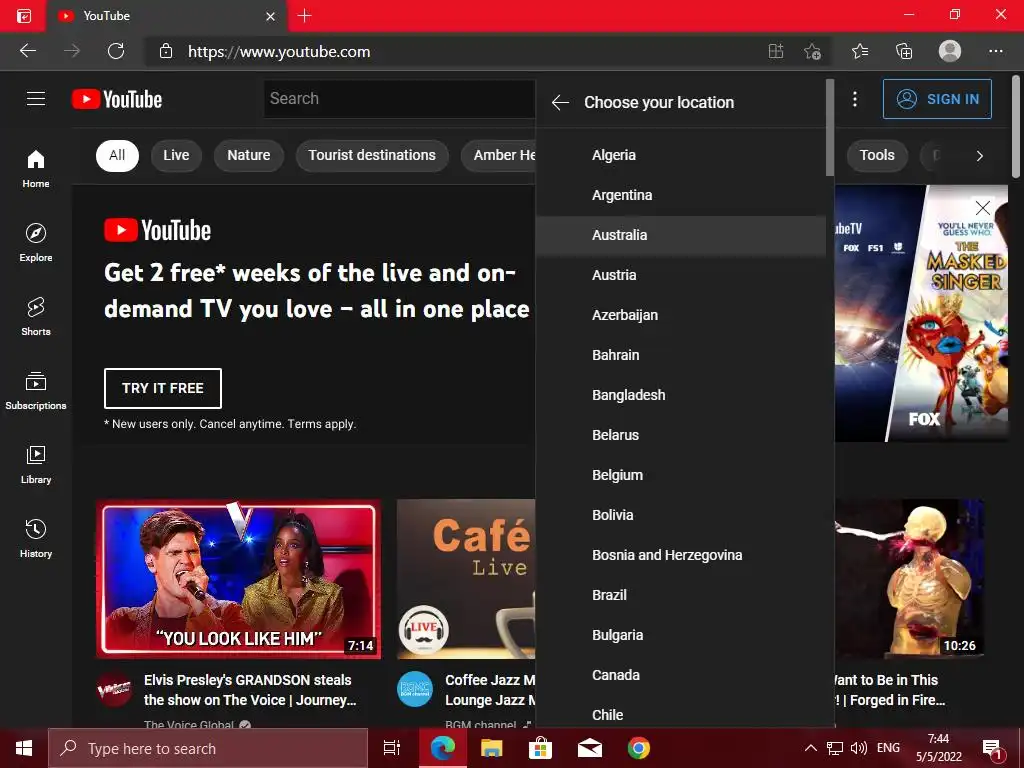
Task: Select the All filter chip
Action: pyautogui.click(x=118, y=155)
